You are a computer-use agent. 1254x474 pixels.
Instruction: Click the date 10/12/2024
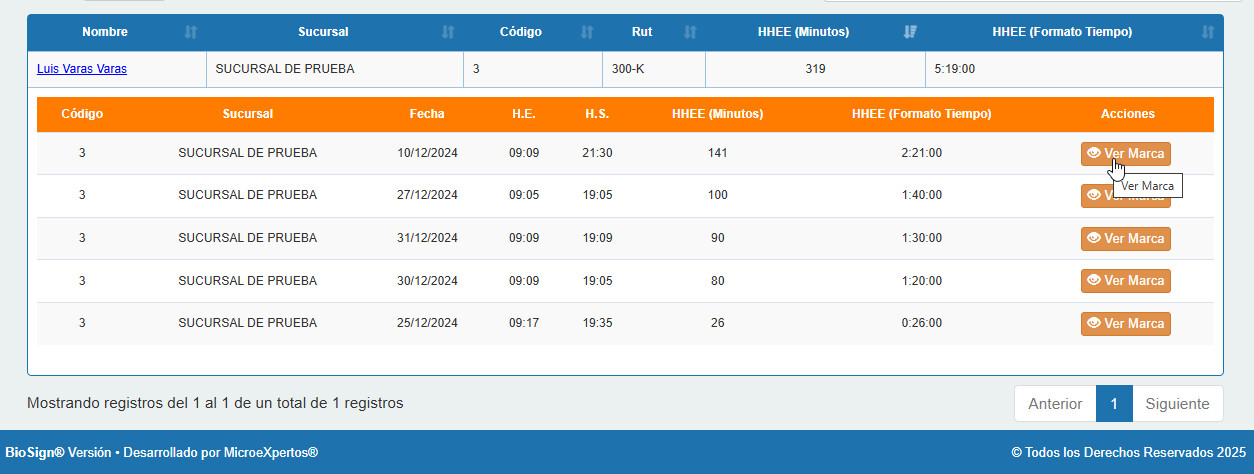tap(427, 153)
